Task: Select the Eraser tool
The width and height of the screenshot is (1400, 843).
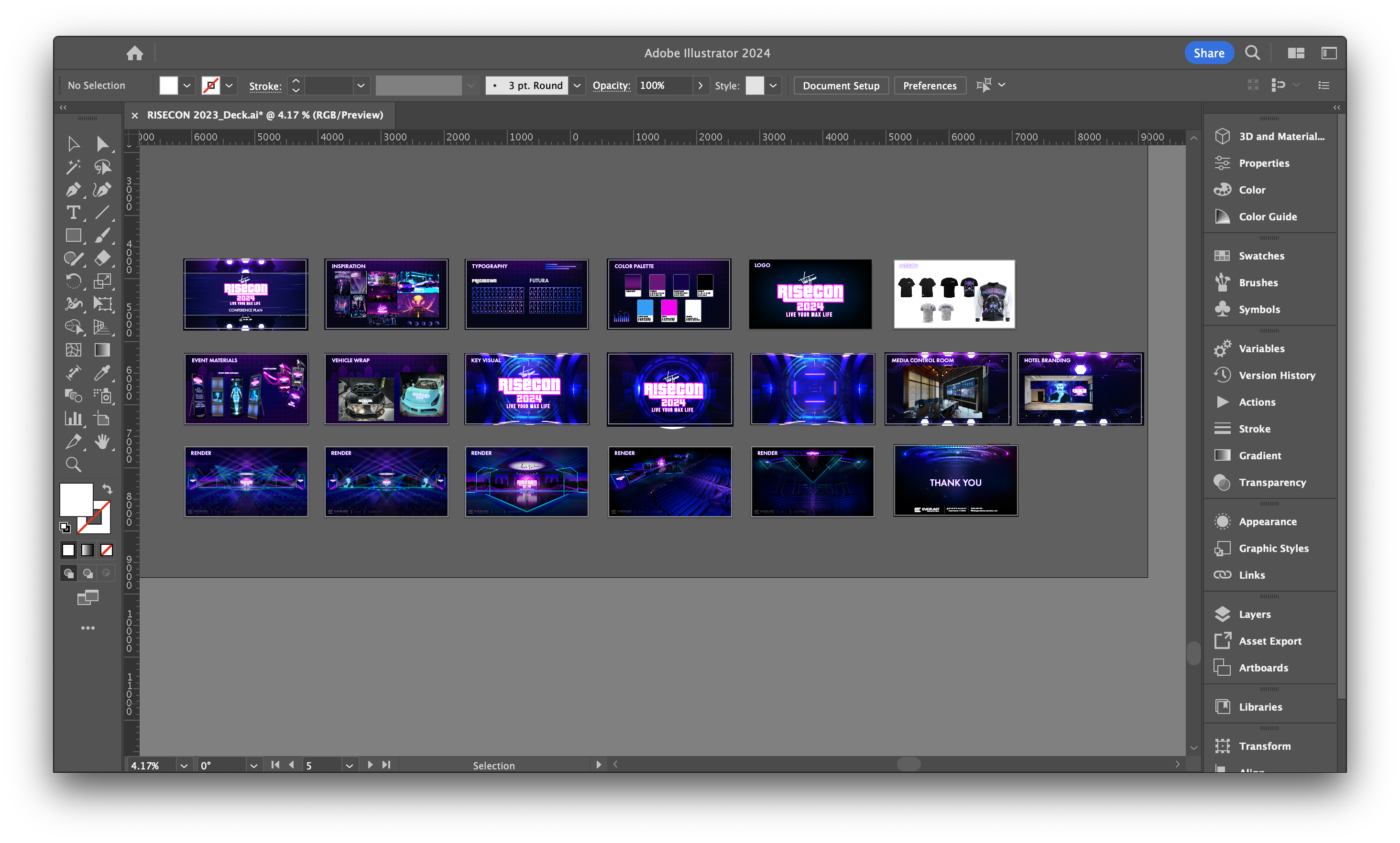Action: (102, 259)
